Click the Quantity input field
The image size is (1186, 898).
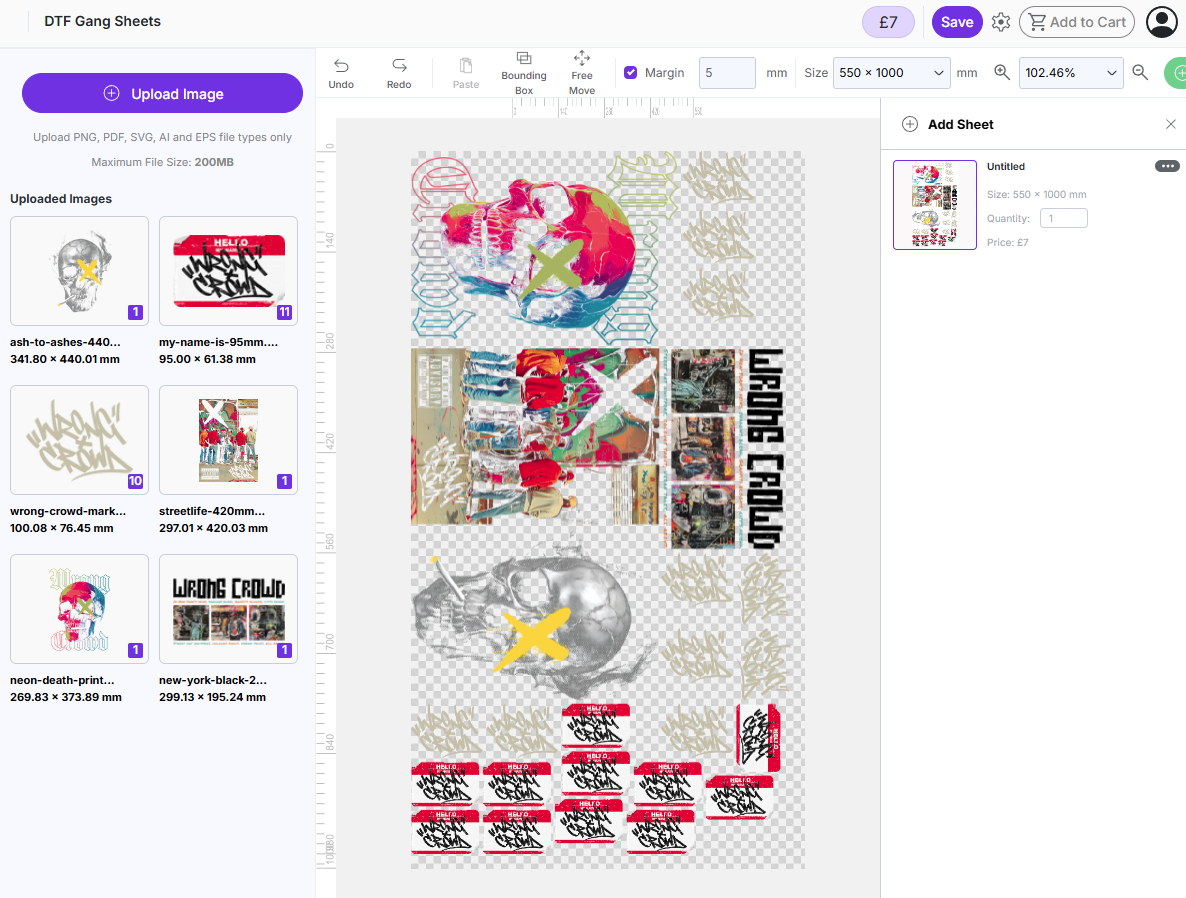coord(1063,217)
